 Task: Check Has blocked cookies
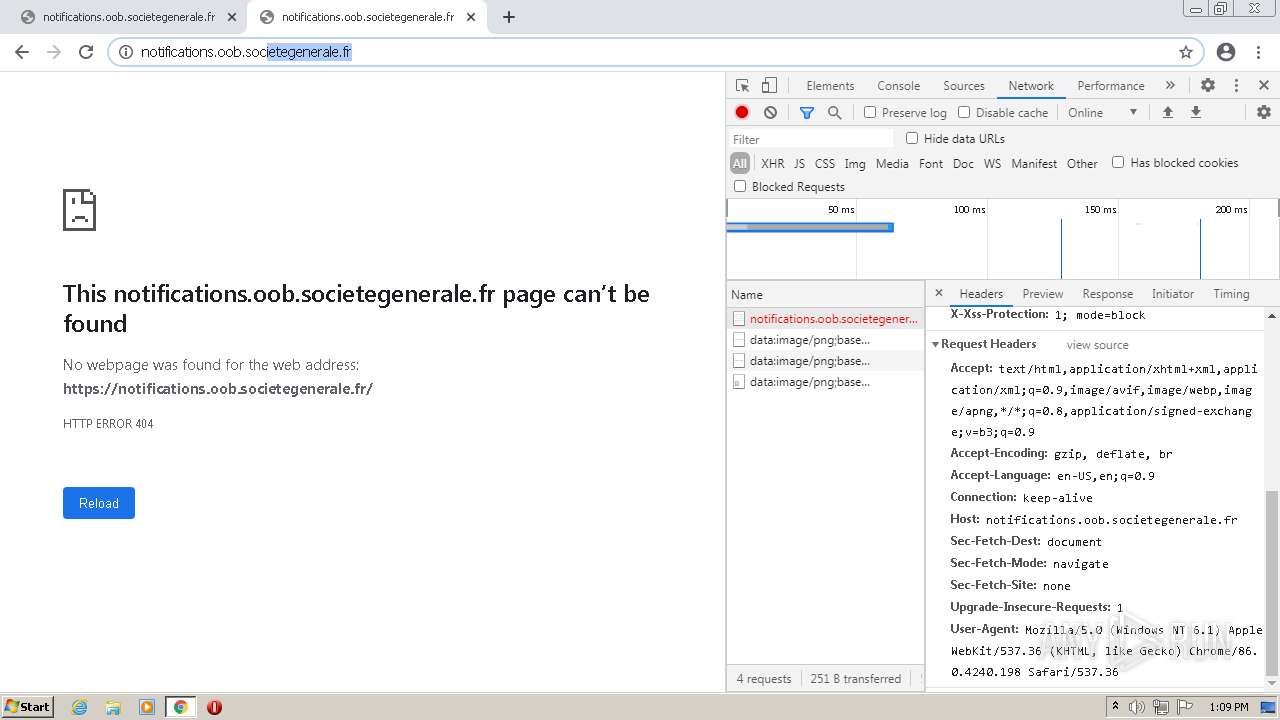pyautogui.click(x=1118, y=162)
